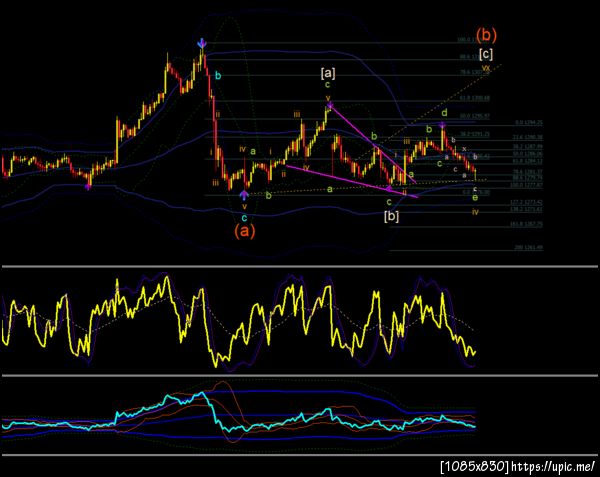Click the green c label above [b]

coord(389,202)
